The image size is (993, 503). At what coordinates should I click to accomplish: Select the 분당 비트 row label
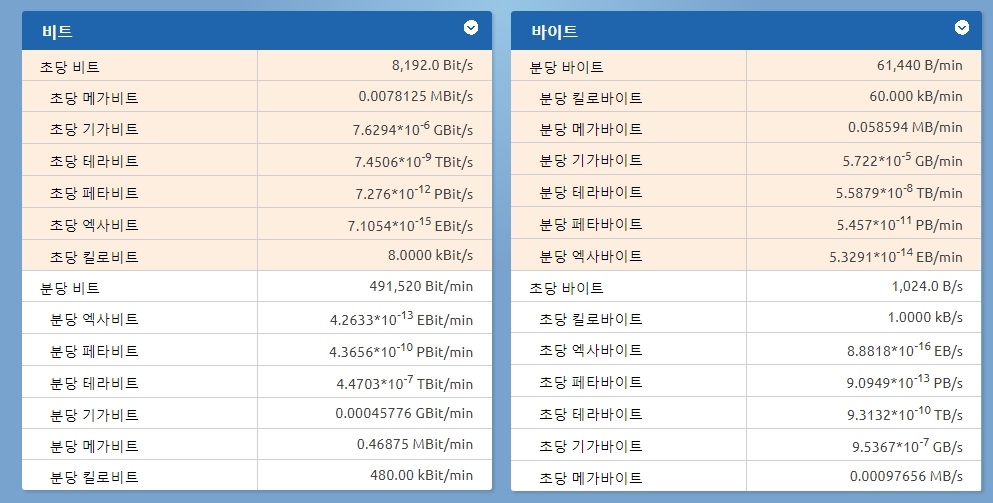tap(70, 289)
